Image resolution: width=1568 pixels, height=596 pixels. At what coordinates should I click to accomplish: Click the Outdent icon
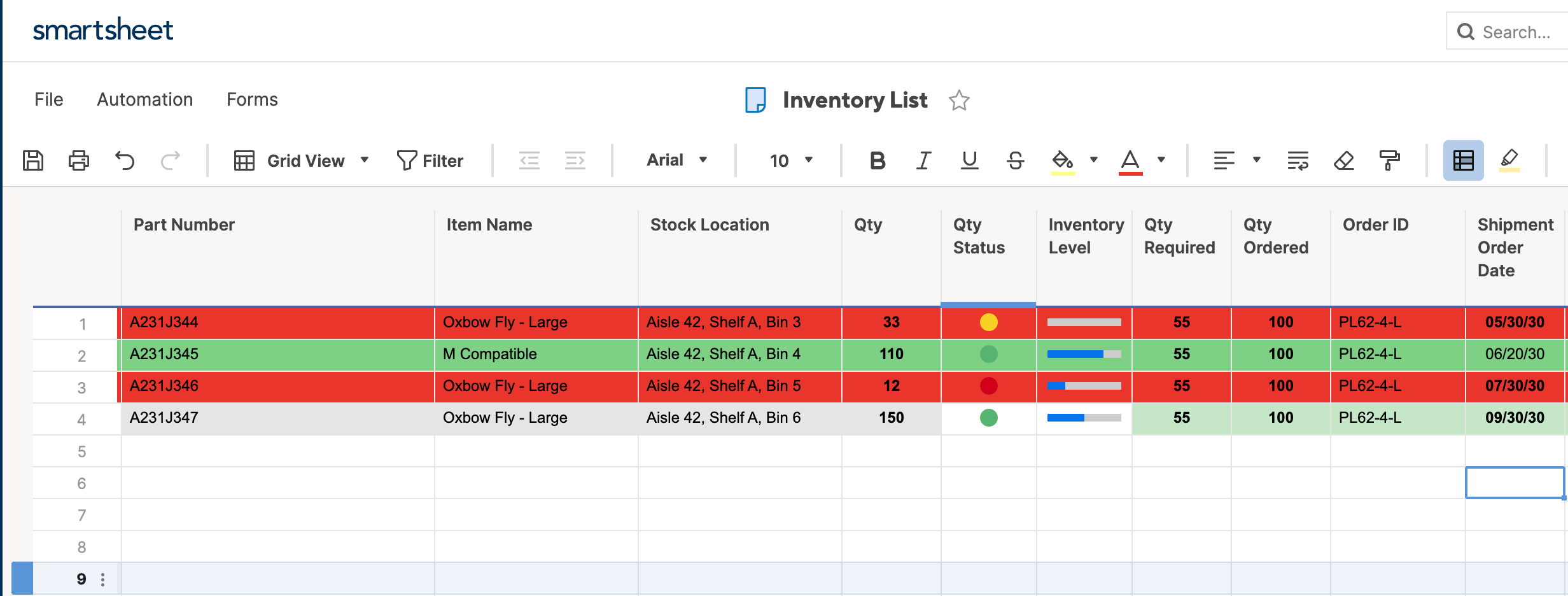[529, 160]
